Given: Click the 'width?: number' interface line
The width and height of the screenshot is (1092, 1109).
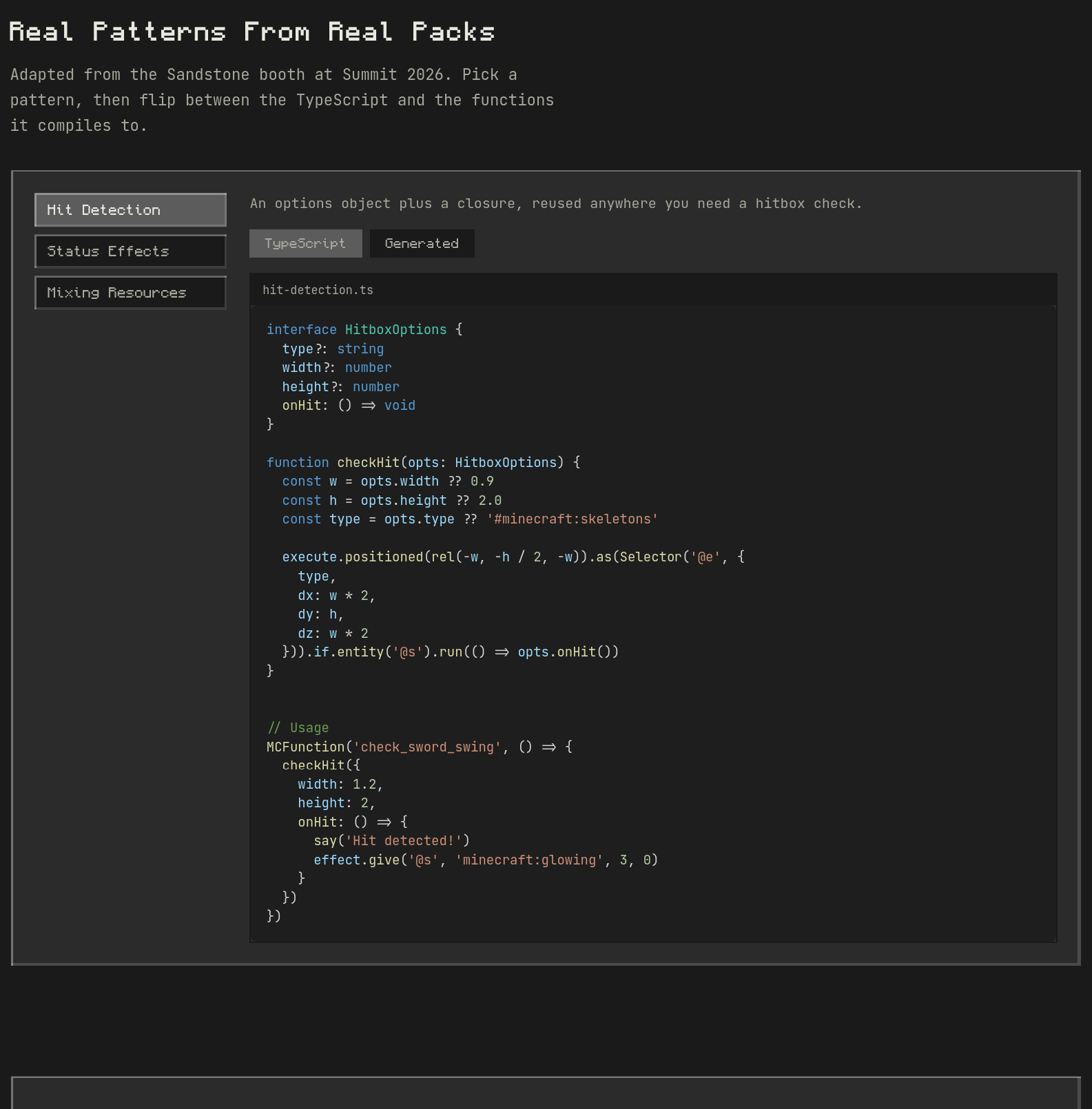Looking at the screenshot, I should point(337,368).
